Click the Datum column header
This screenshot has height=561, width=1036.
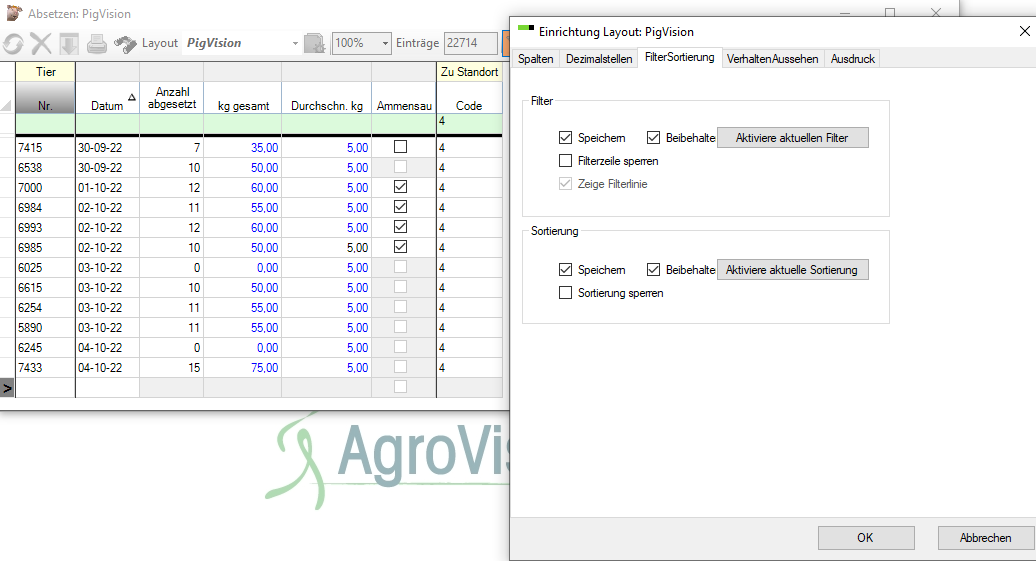(x=107, y=98)
